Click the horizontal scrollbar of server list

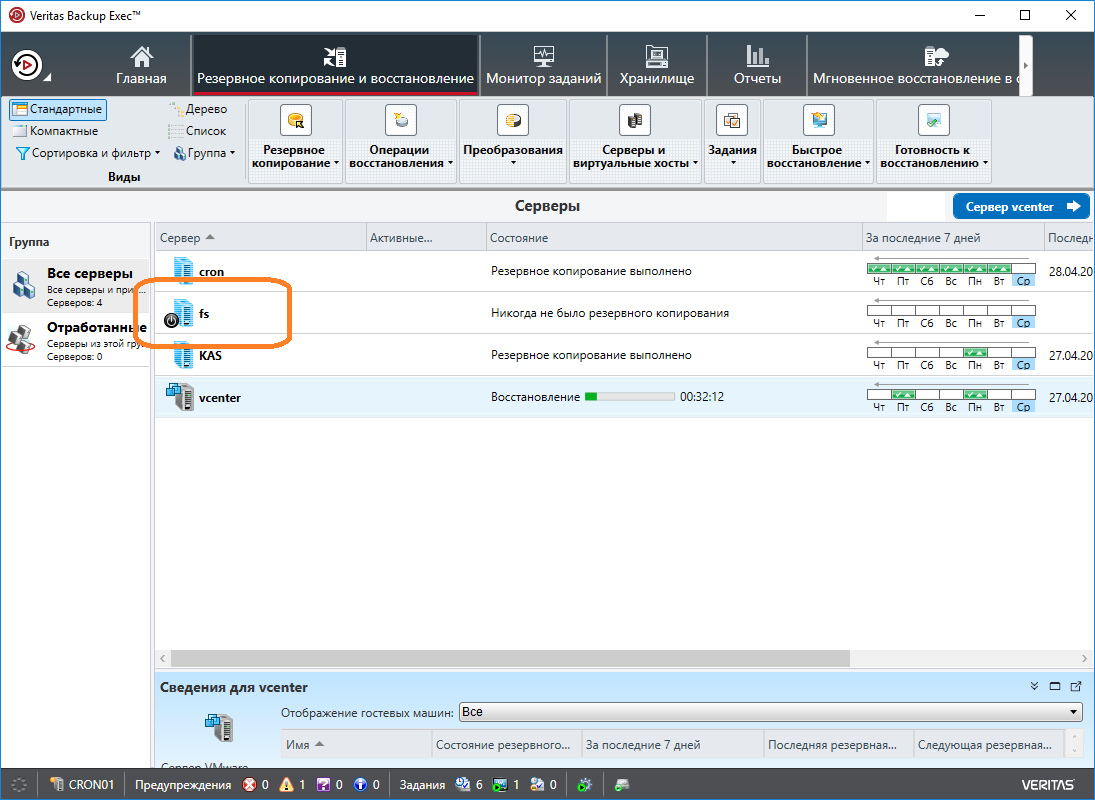[510, 658]
